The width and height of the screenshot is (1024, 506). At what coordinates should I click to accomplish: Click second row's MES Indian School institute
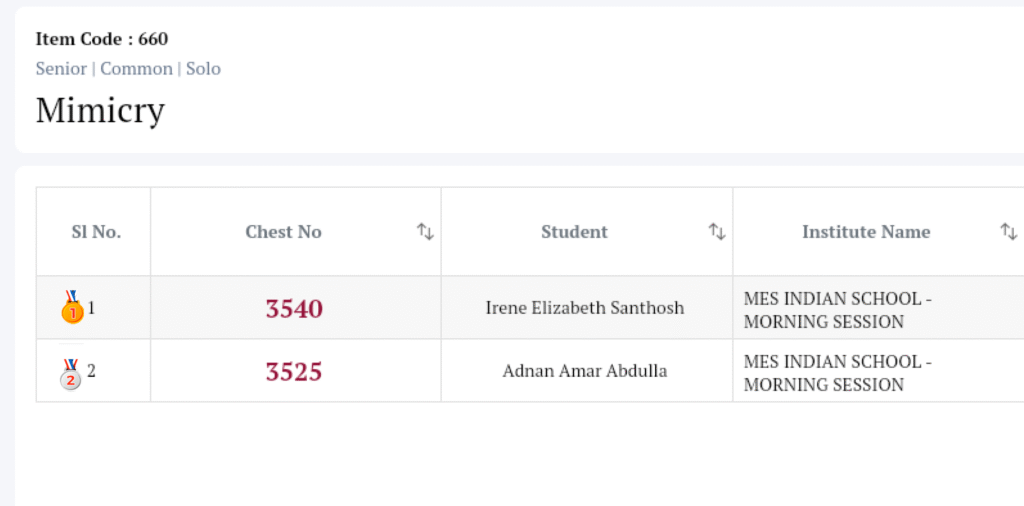(838, 373)
